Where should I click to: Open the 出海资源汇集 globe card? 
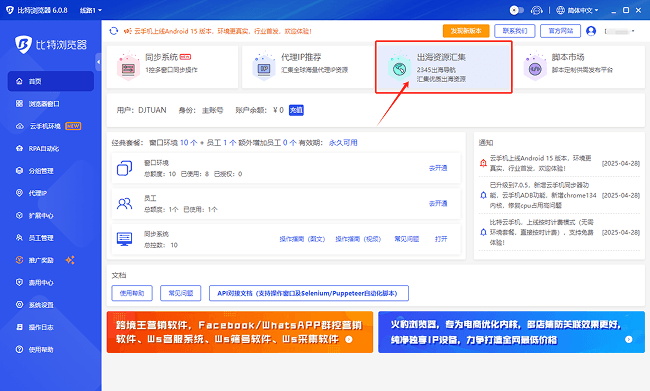click(444, 67)
